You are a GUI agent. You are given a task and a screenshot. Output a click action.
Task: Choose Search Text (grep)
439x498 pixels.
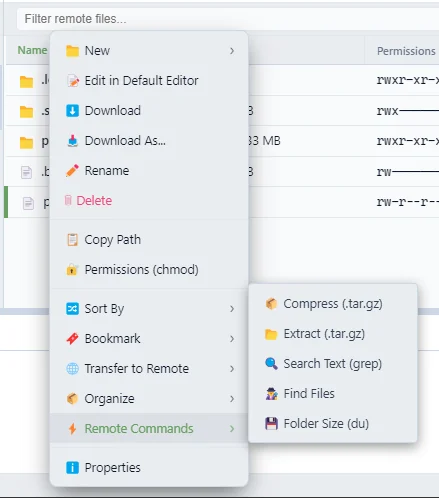click(x=333, y=364)
